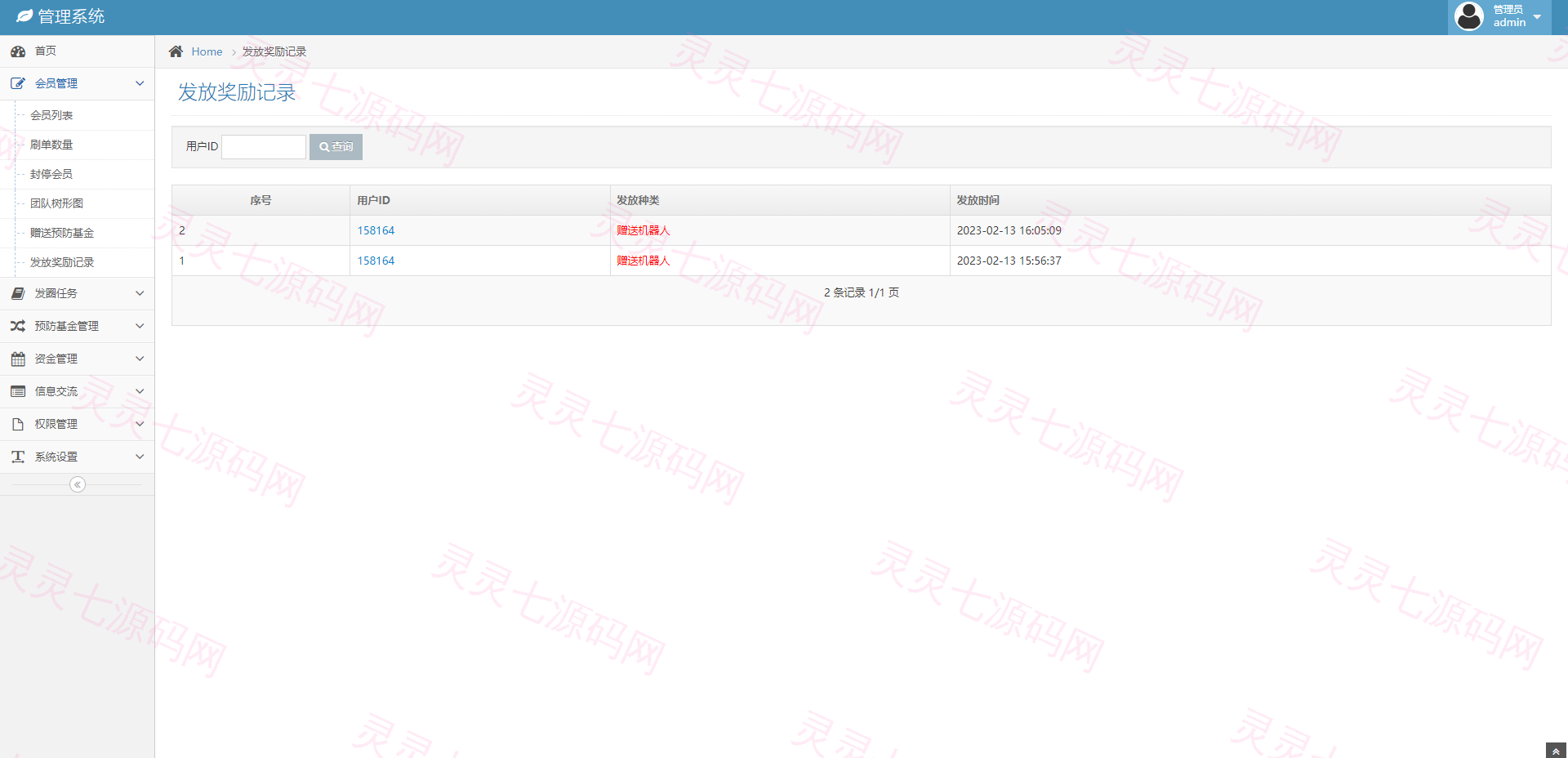This screenshot has width=1568, height=758.
Task: Open user 158164 link in row 2
Action: 376,230
